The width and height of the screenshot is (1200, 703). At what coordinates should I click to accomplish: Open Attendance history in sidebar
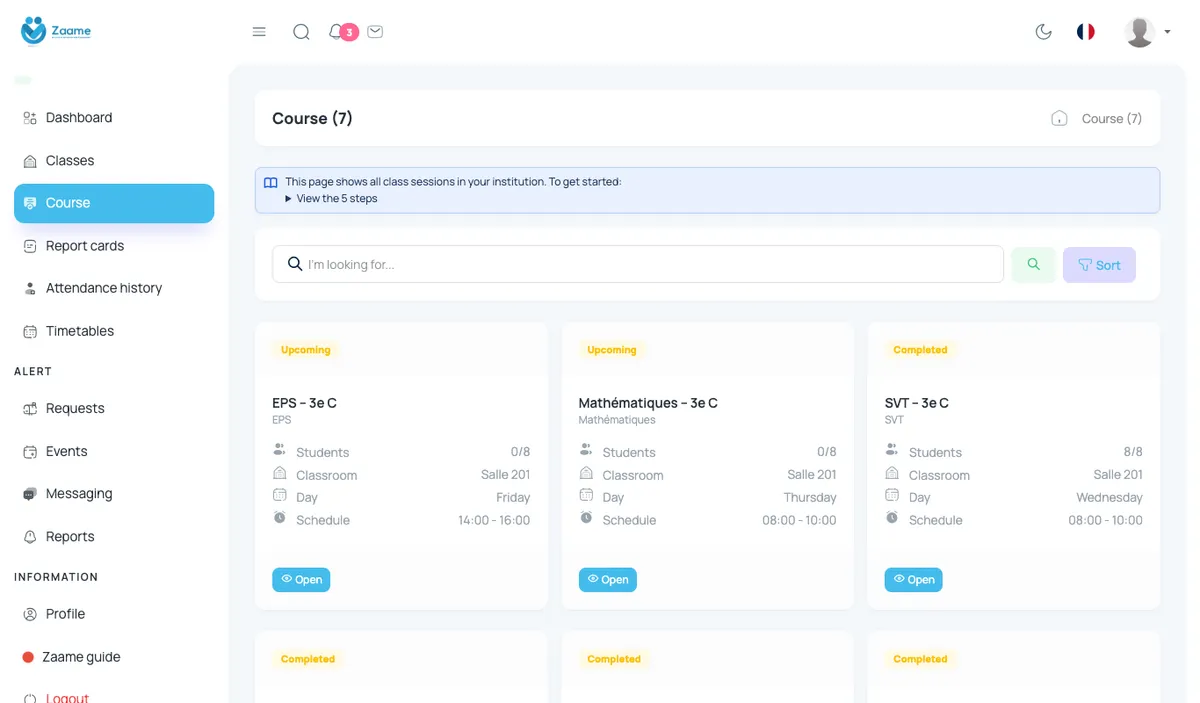click(114, 288)
